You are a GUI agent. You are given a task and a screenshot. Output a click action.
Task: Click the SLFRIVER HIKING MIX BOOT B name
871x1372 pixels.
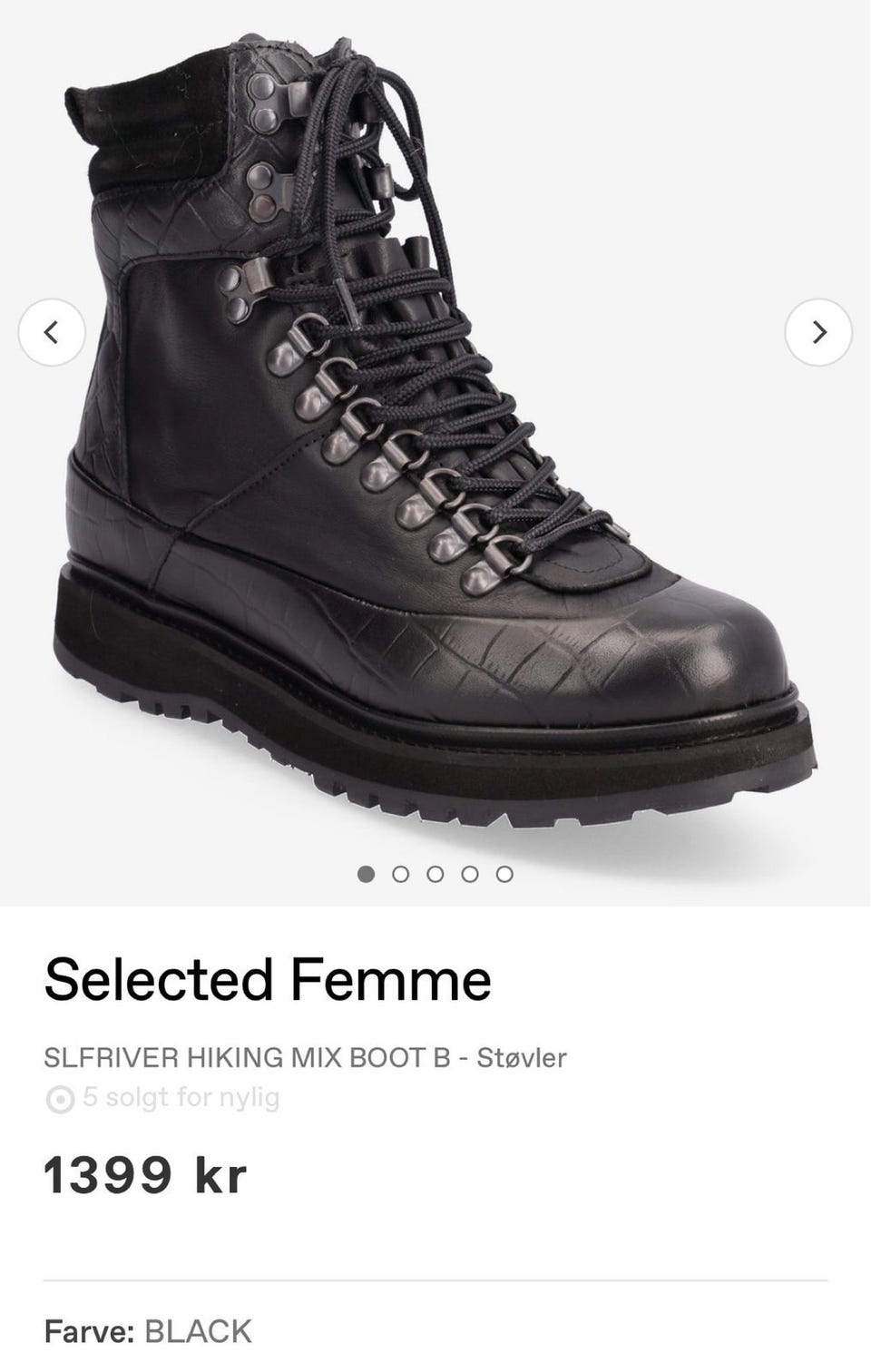248,1057
